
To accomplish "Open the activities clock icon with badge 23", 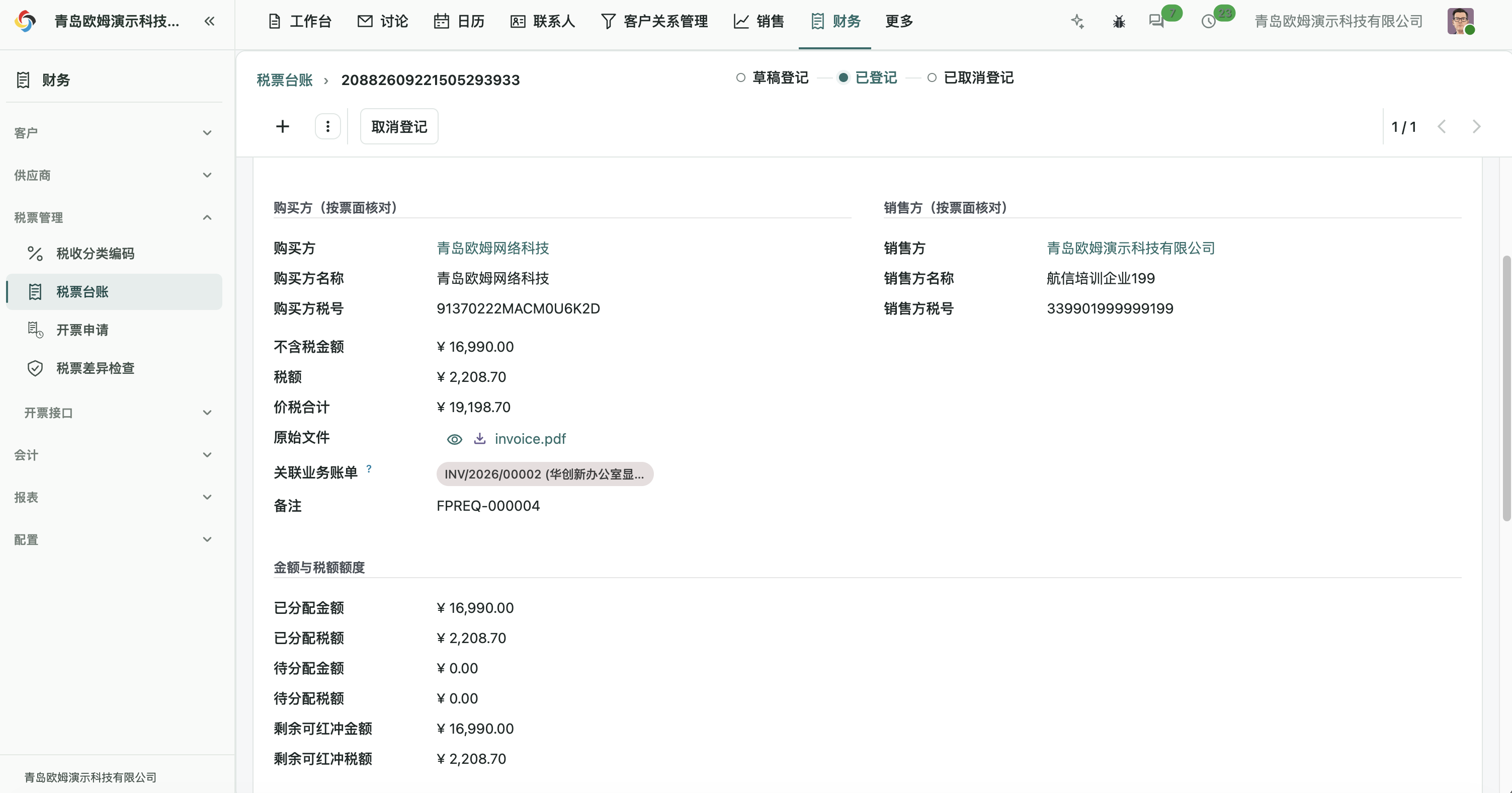I will (1209, 22).
